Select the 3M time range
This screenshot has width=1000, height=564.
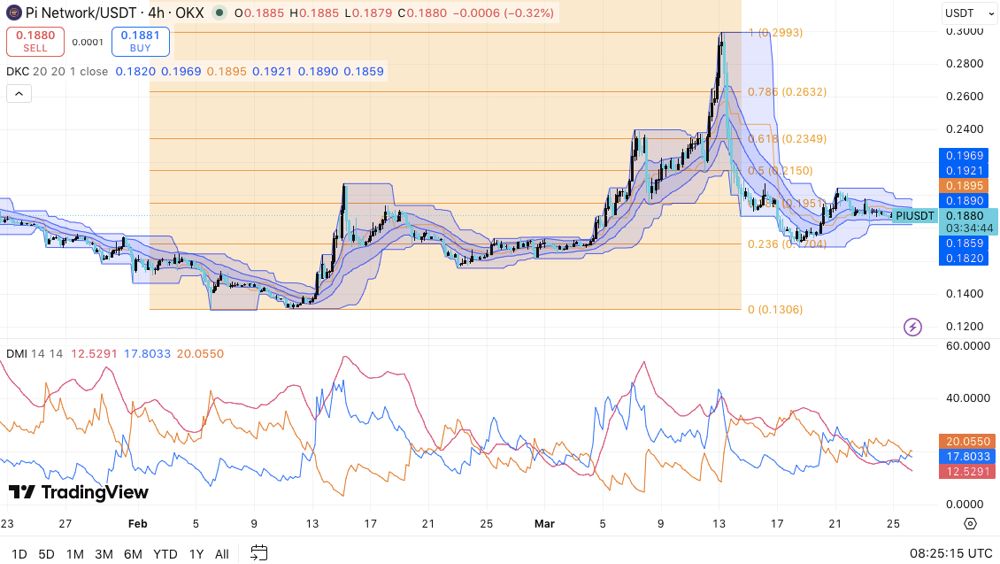pos(104,554)
